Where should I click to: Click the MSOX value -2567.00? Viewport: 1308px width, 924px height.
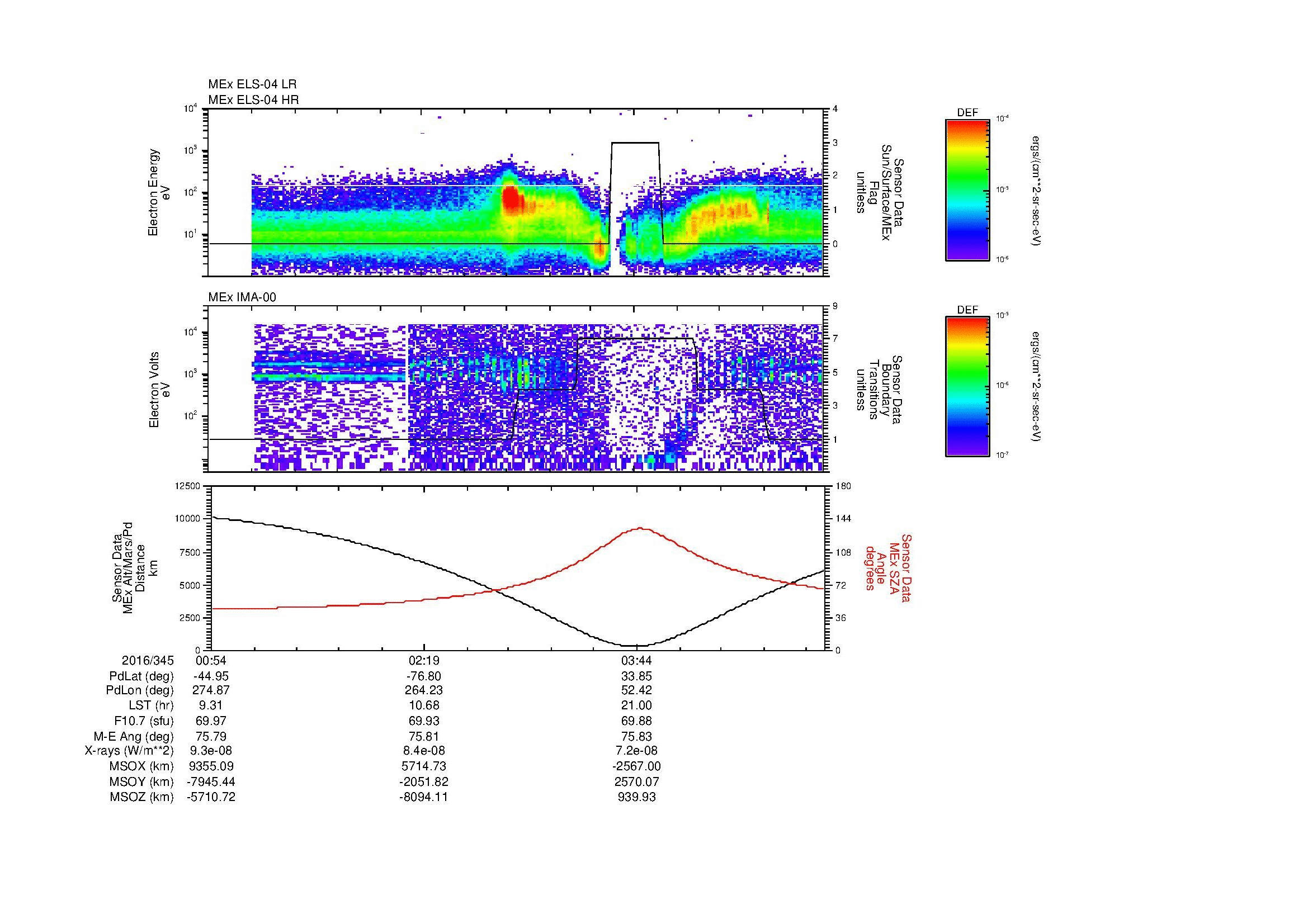pyautogui.click(x=636, y=766)
